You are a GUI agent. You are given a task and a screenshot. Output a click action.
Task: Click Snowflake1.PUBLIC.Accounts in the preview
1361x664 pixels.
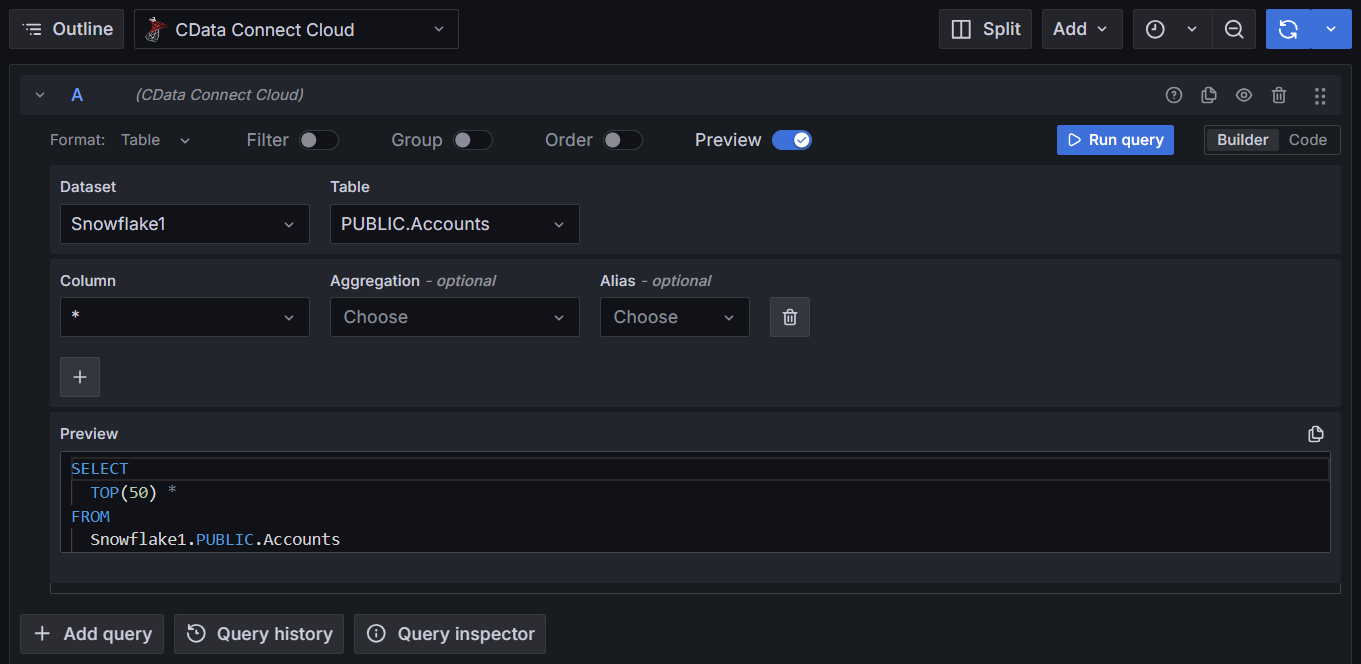215,540
